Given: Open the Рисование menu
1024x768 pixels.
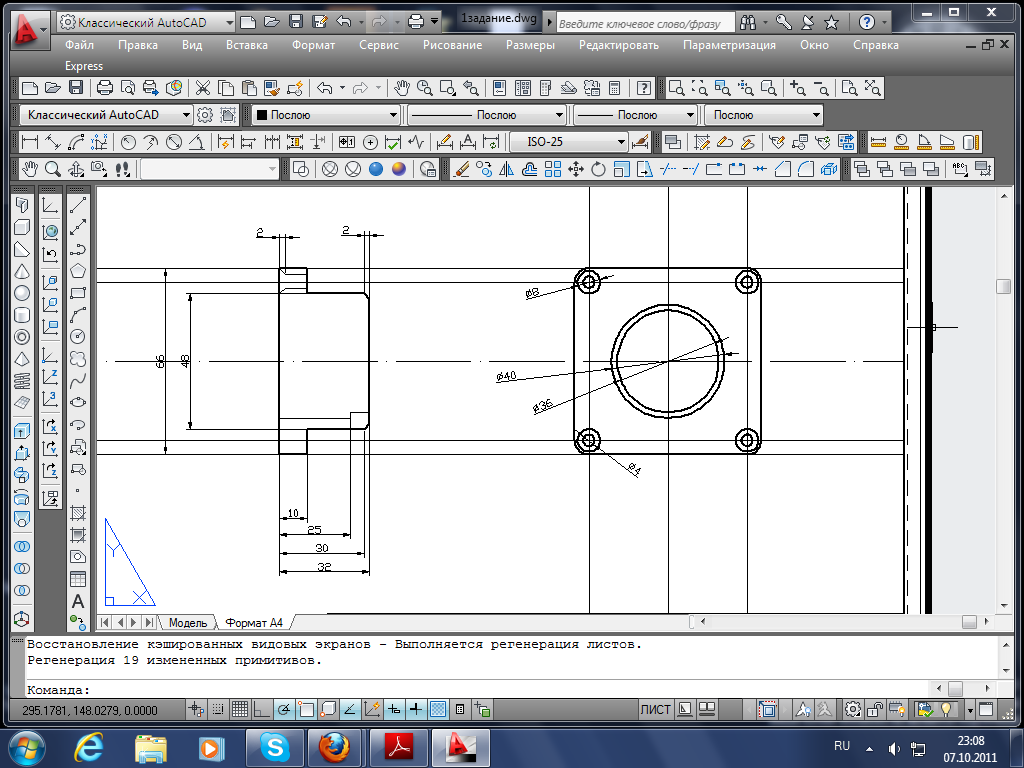Looking at the screenshot, I should coord(452,45).
